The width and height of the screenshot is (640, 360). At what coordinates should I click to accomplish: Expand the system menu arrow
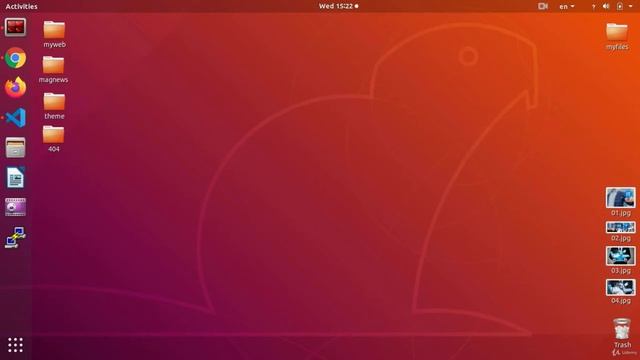631,6
